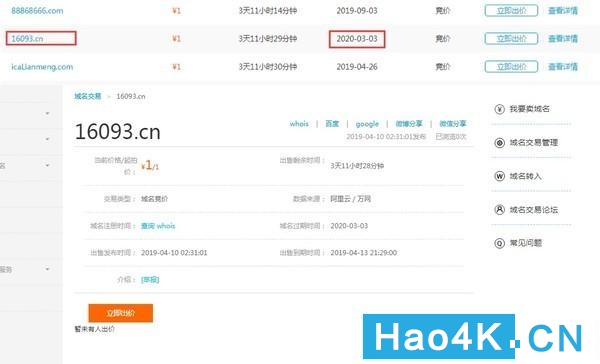Click 3天11小时14分钟 in the 88868666.com row
600x364 pixels.
(268, 11)
